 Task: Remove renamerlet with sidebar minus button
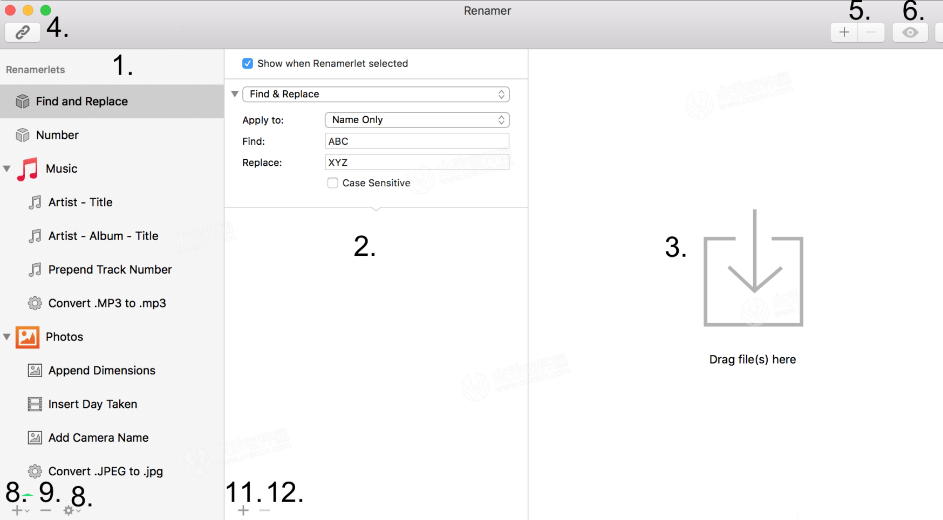pos(46,510)
